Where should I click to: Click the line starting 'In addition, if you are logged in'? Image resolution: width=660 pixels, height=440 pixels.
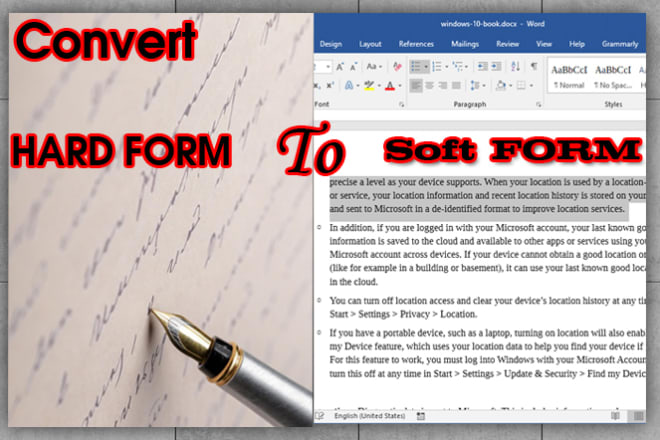(487, 228)
